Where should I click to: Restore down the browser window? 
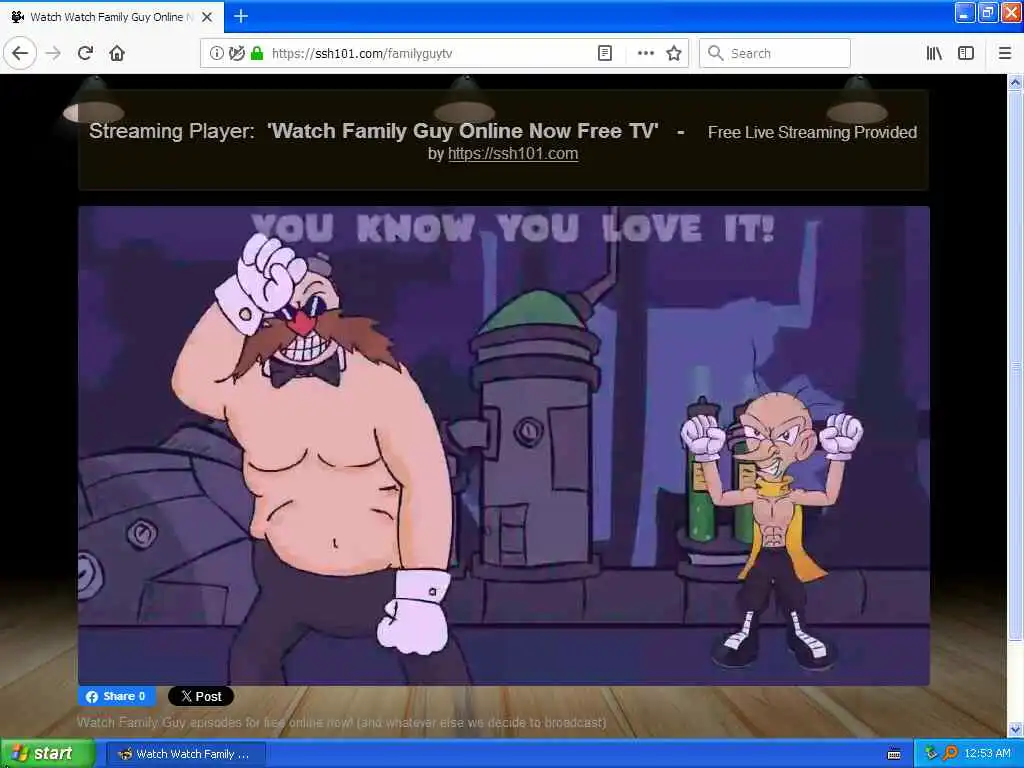click(x=988, y=13)
